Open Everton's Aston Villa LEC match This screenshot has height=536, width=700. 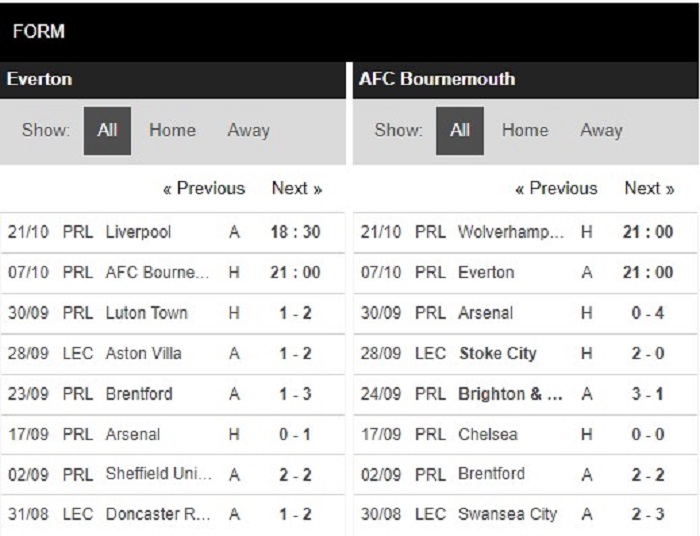[x=172, y=353]
